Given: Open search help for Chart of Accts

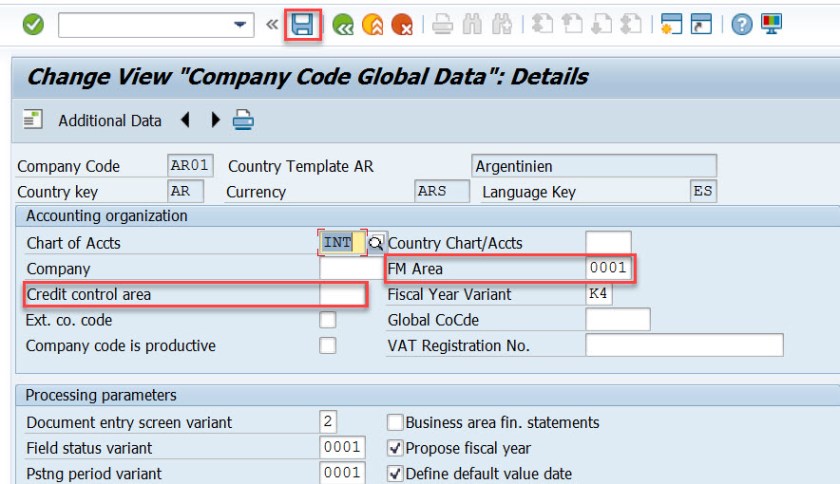Looking at the screenshot, I should pyautogui.click(x=376, y=243).
